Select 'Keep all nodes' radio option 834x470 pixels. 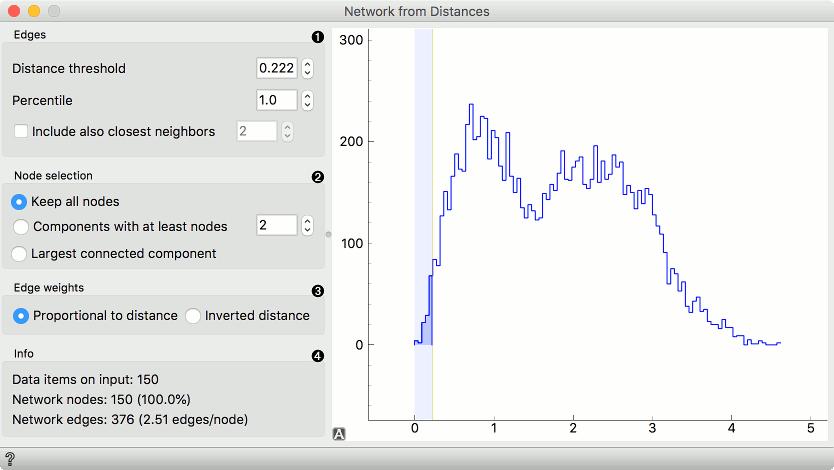coord(19,201)
